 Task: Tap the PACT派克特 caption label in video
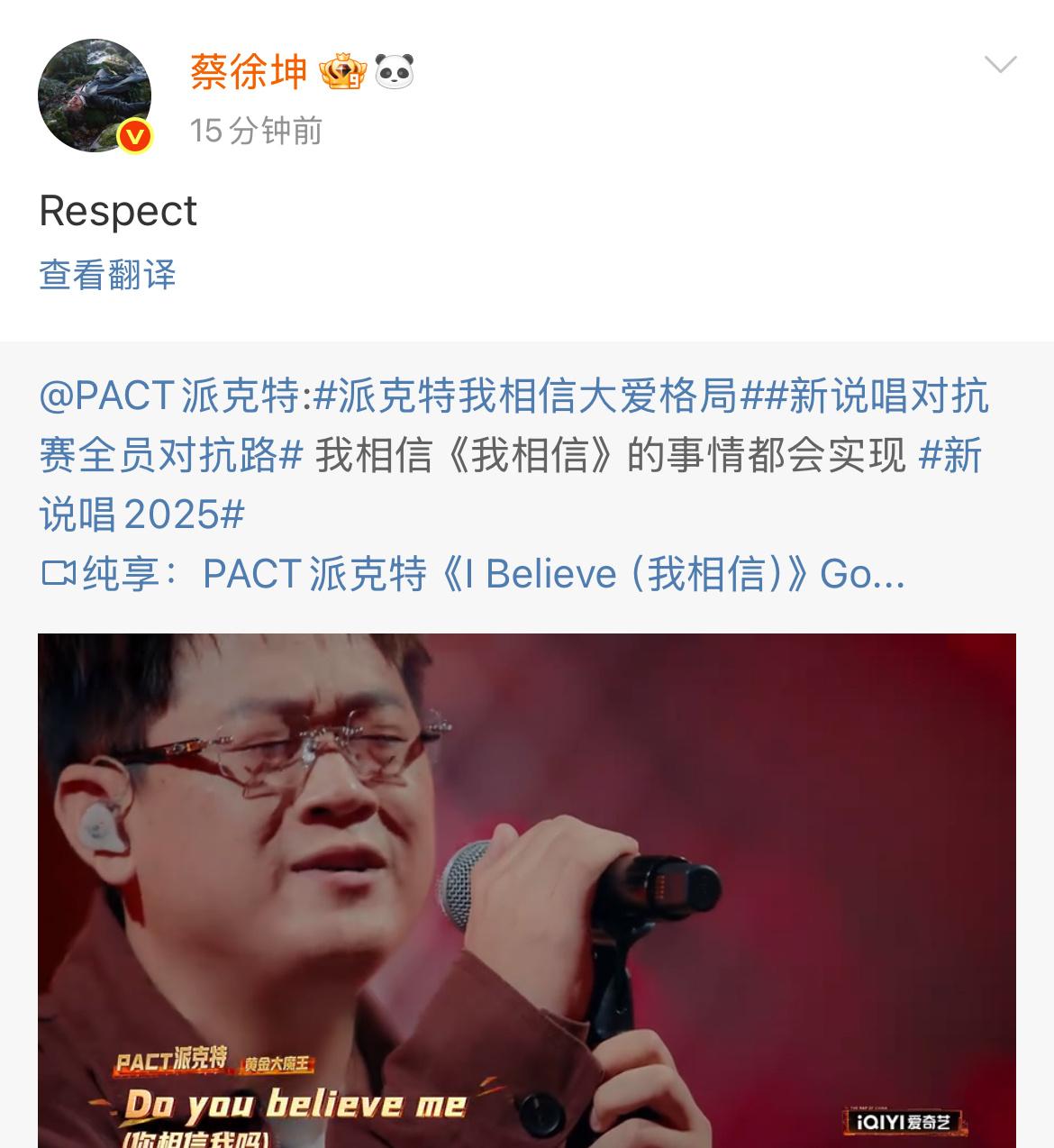tap(171, 1060)
